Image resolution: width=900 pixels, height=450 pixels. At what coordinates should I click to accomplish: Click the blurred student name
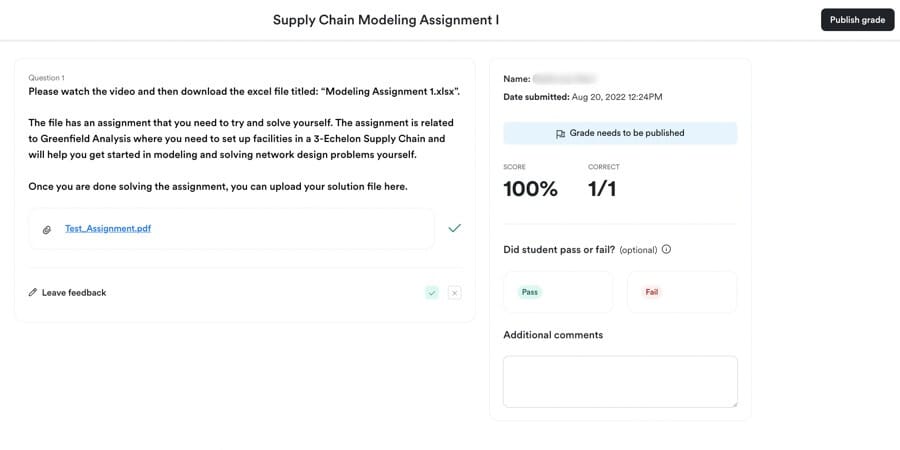pyautogui.click(x=564, y=77)
